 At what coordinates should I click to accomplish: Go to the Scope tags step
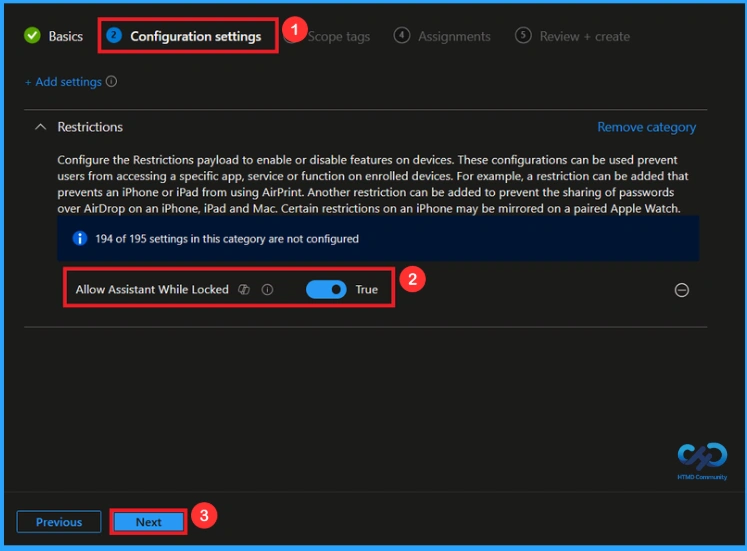338,37
